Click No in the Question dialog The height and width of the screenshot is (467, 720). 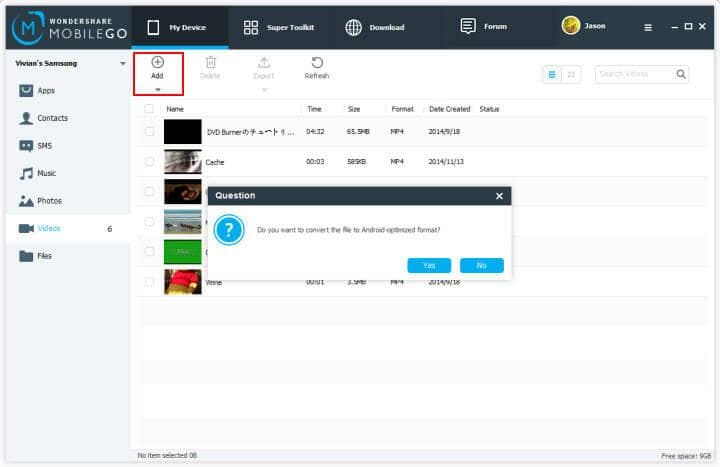click(x=482, y=265)
